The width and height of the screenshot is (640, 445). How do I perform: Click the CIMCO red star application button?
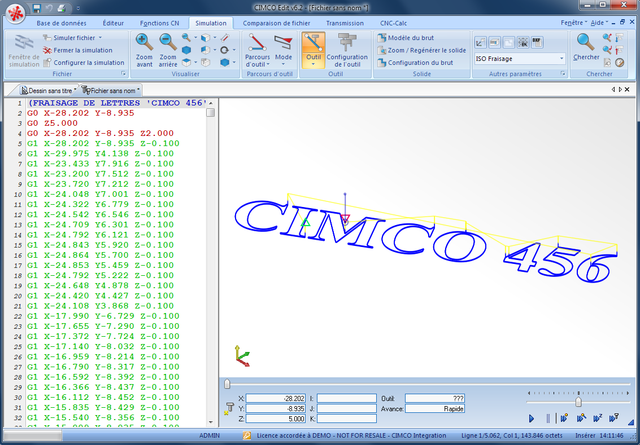click(x=16, y=13)
